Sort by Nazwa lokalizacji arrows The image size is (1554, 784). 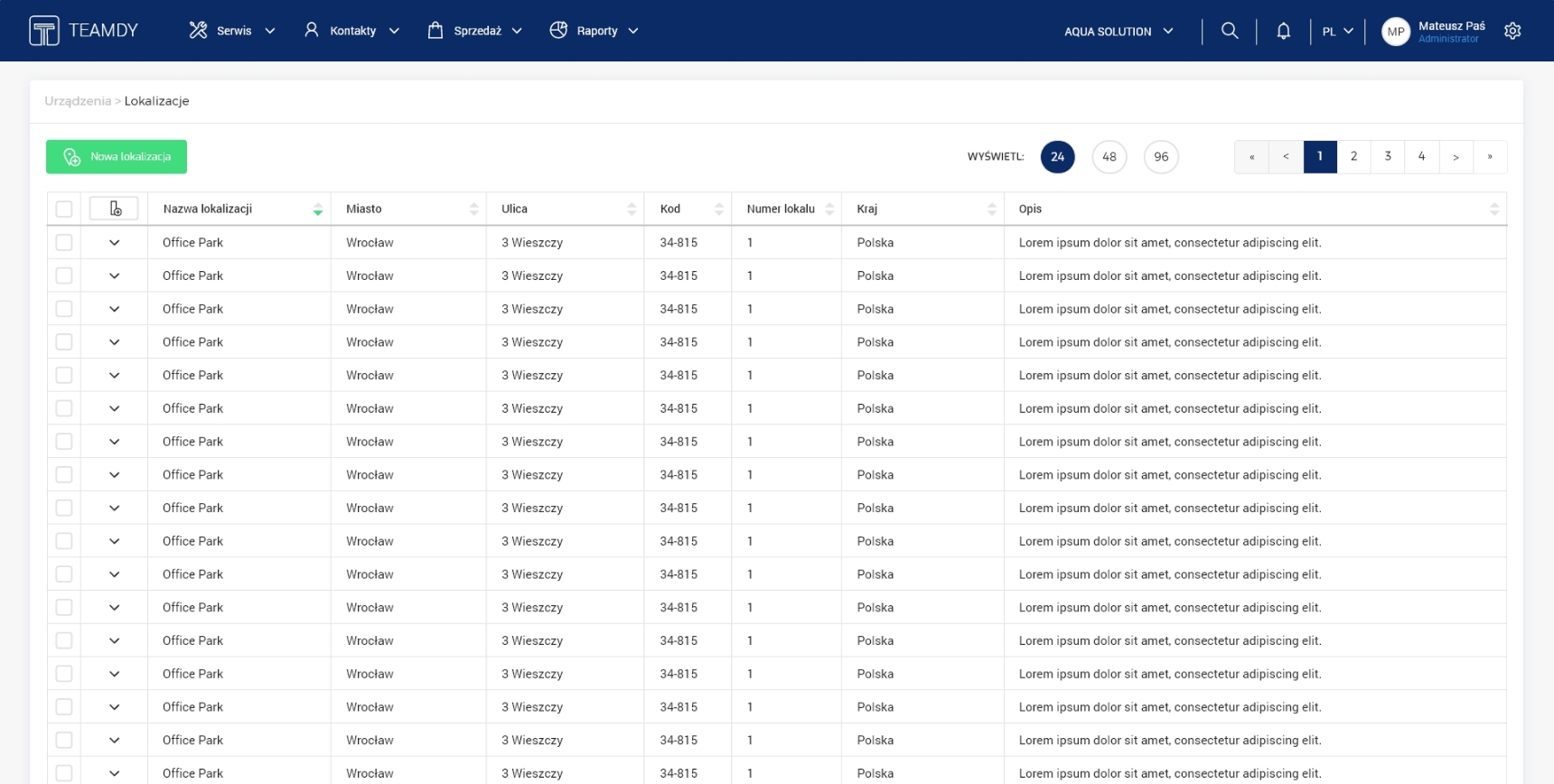317,210
